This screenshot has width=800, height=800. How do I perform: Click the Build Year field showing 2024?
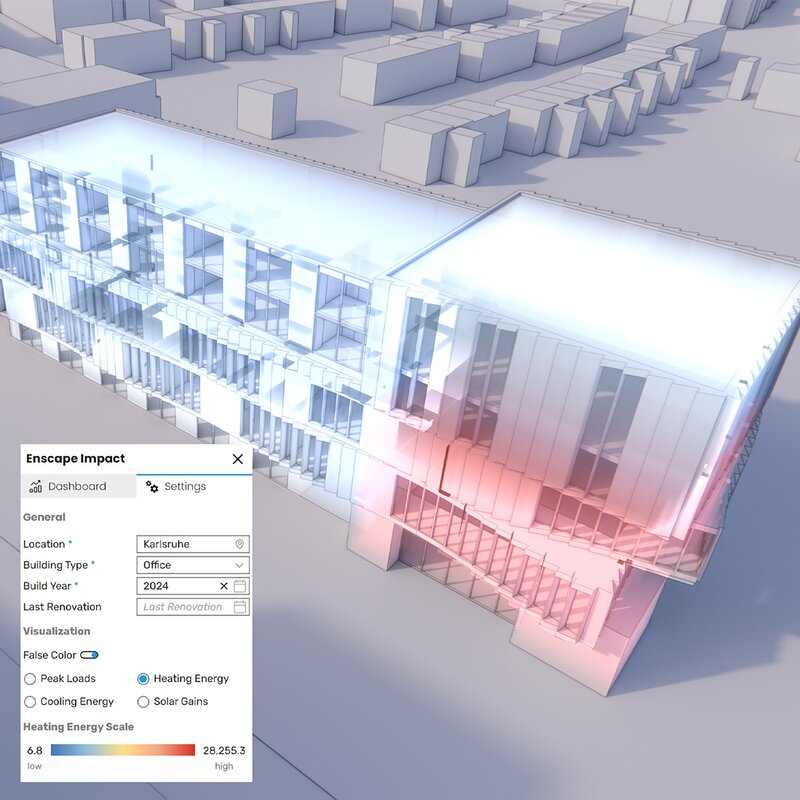tap(178, 586)
